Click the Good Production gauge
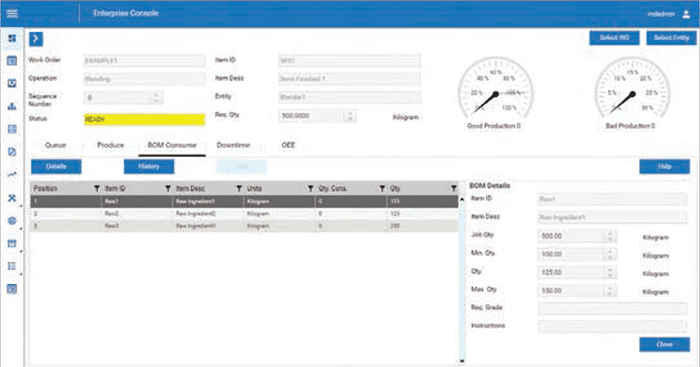The image size is (700, 367). click(x=495, y=93)
